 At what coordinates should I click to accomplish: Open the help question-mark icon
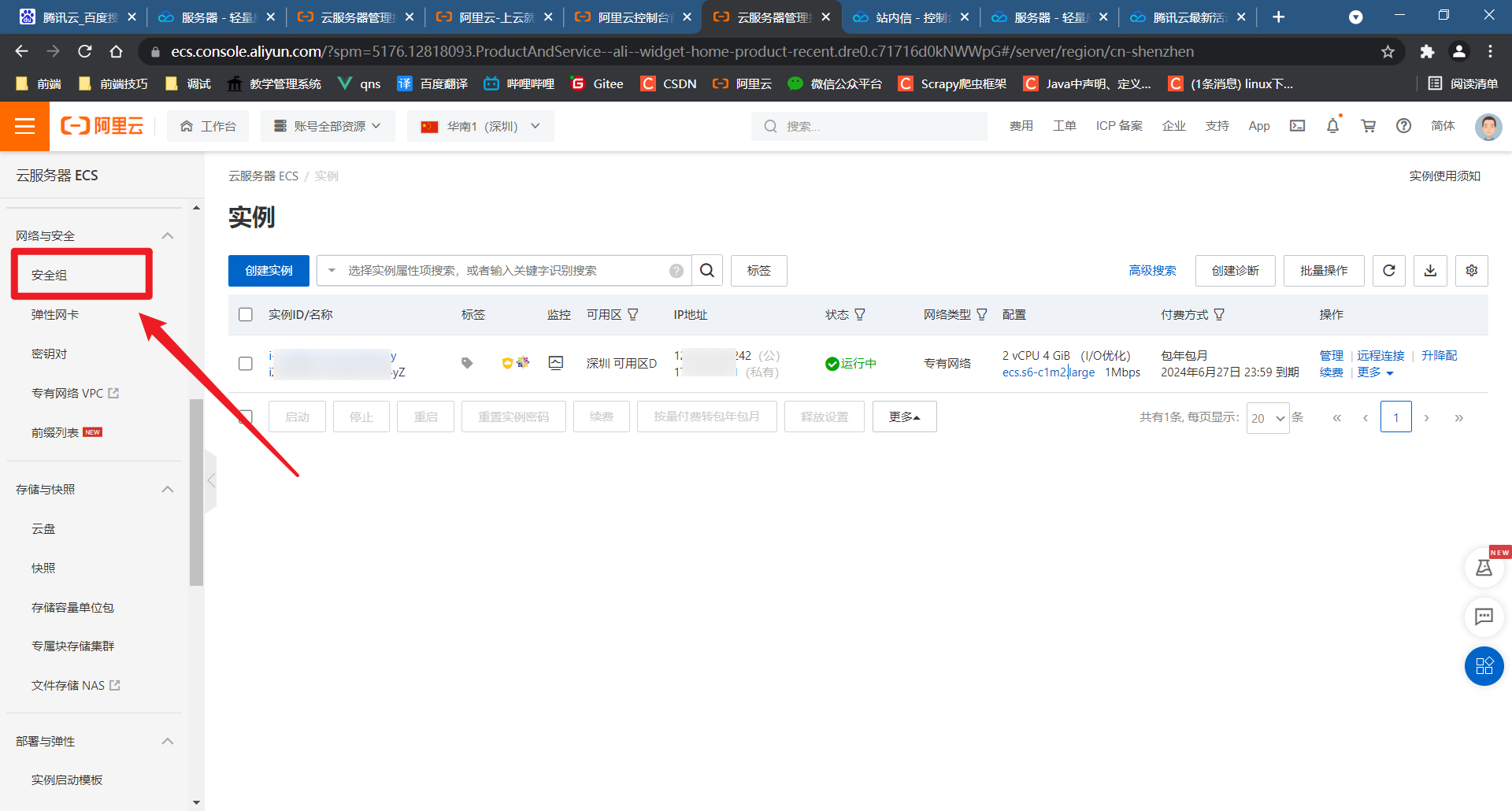1403,126
